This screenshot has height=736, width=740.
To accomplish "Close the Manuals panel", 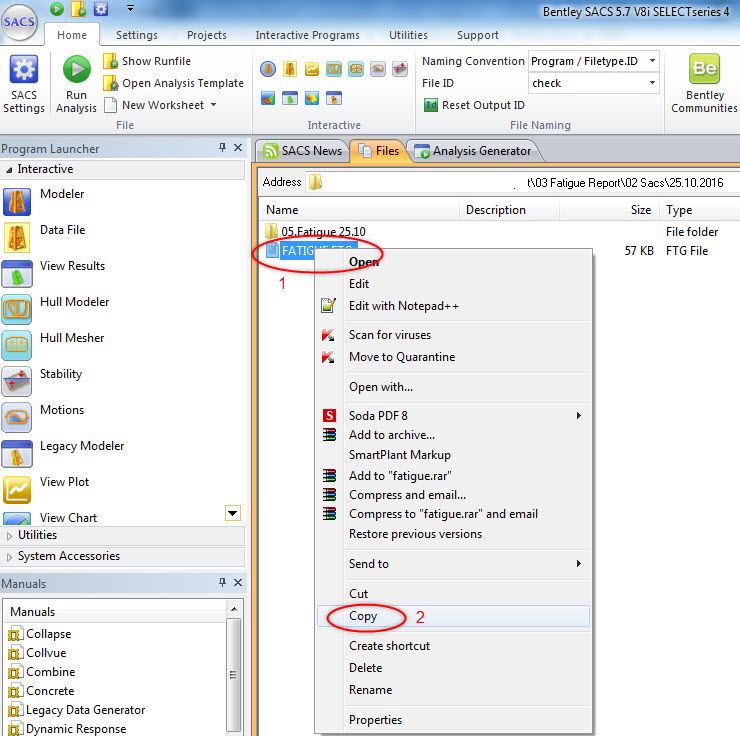I will 238,582.
